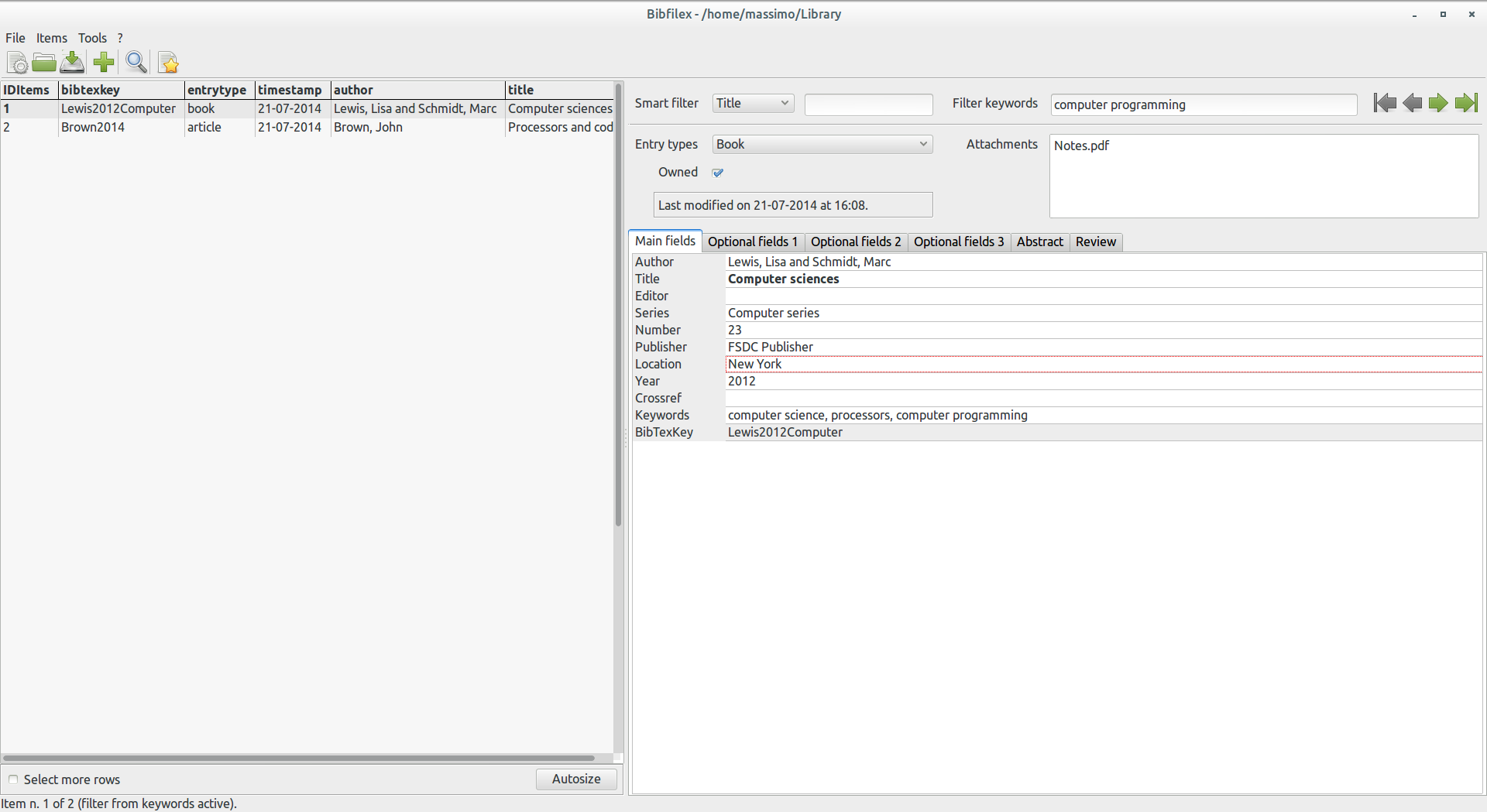Open the File menu

(x=15, y=38)
